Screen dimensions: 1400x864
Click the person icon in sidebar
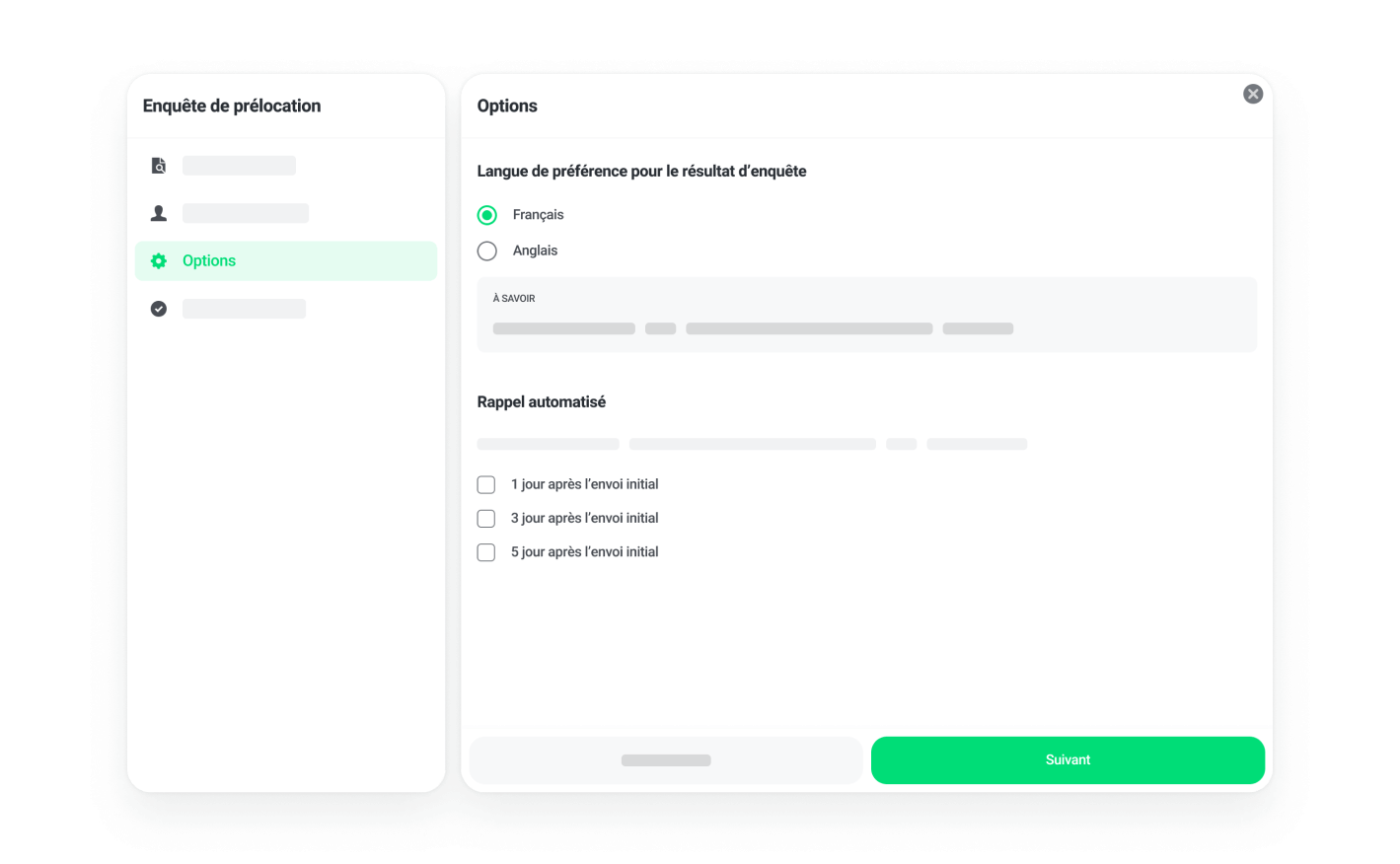158,213
